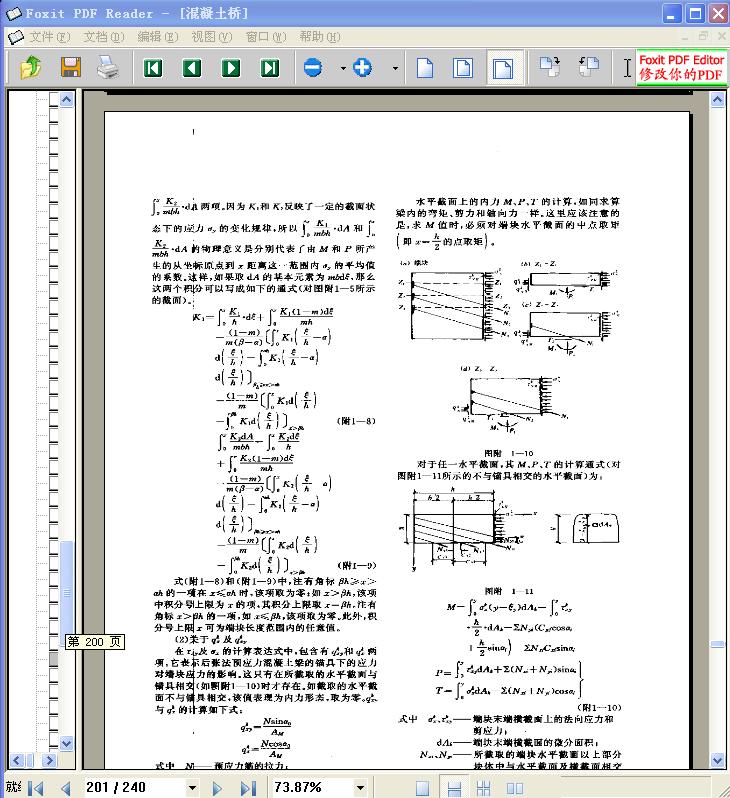This screenshot has height=798, width=730.
Task: Open the page number dropdown in status bar
Action: tap(192, 788)
